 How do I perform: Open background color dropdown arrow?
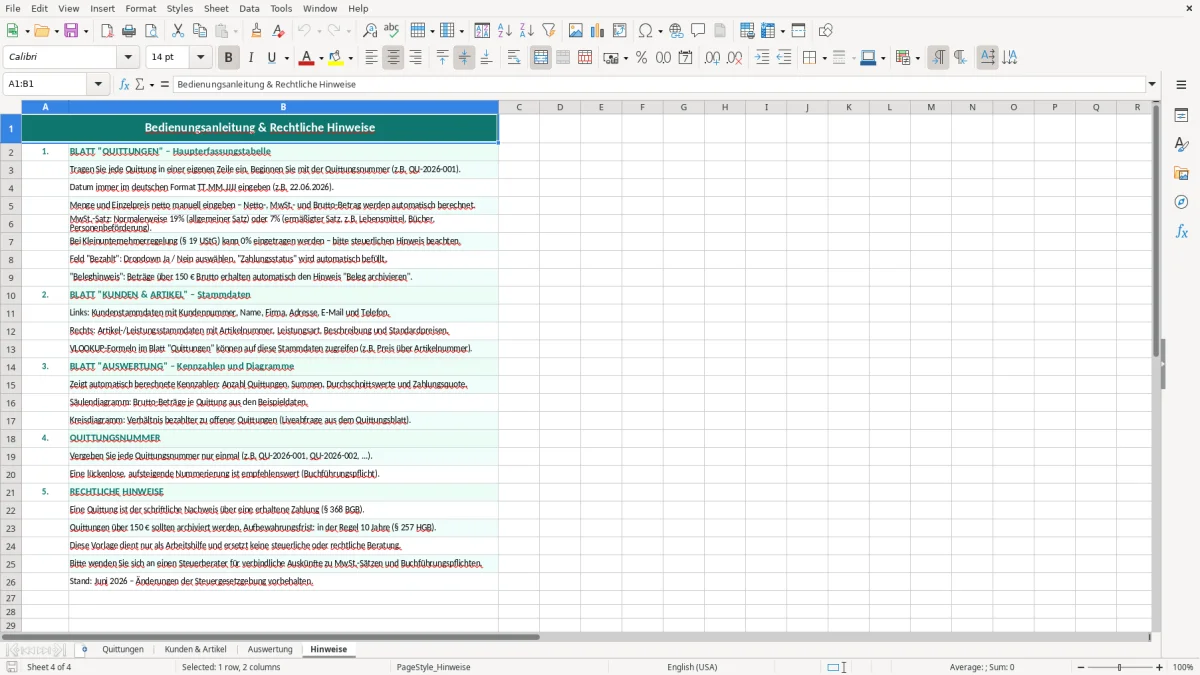click(350, 58)
